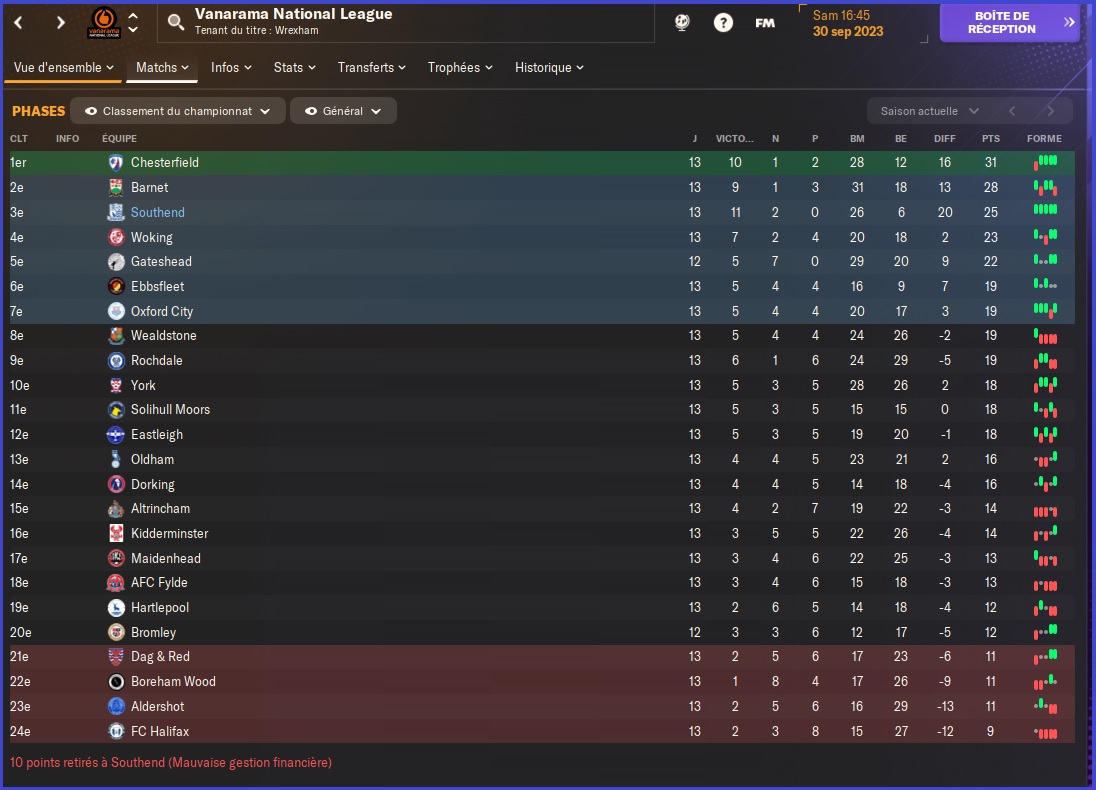Click the FC Halifax club badge

(116, 731)
